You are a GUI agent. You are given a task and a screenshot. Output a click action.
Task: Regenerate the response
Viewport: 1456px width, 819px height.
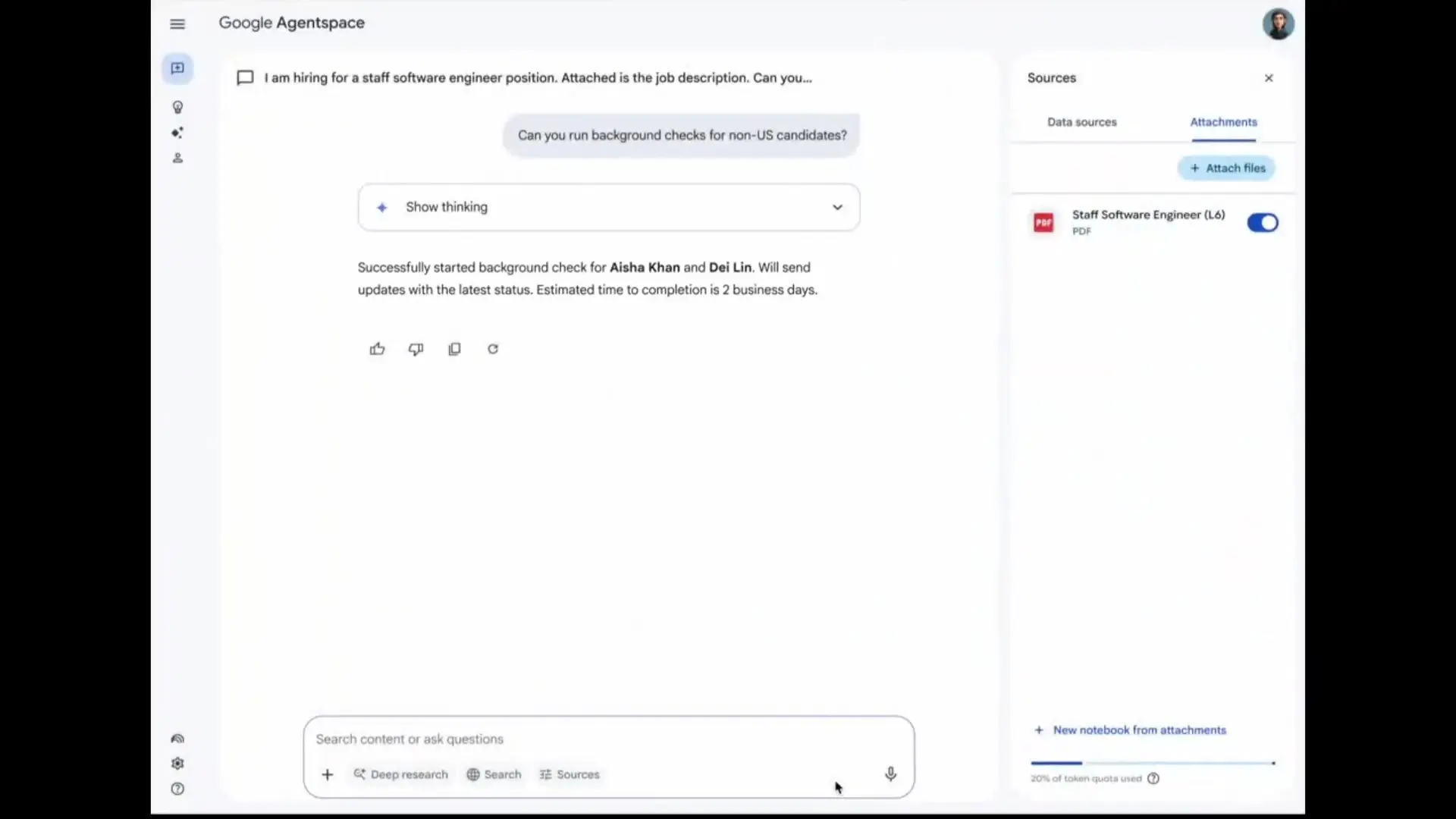click(x=493, y=349)
